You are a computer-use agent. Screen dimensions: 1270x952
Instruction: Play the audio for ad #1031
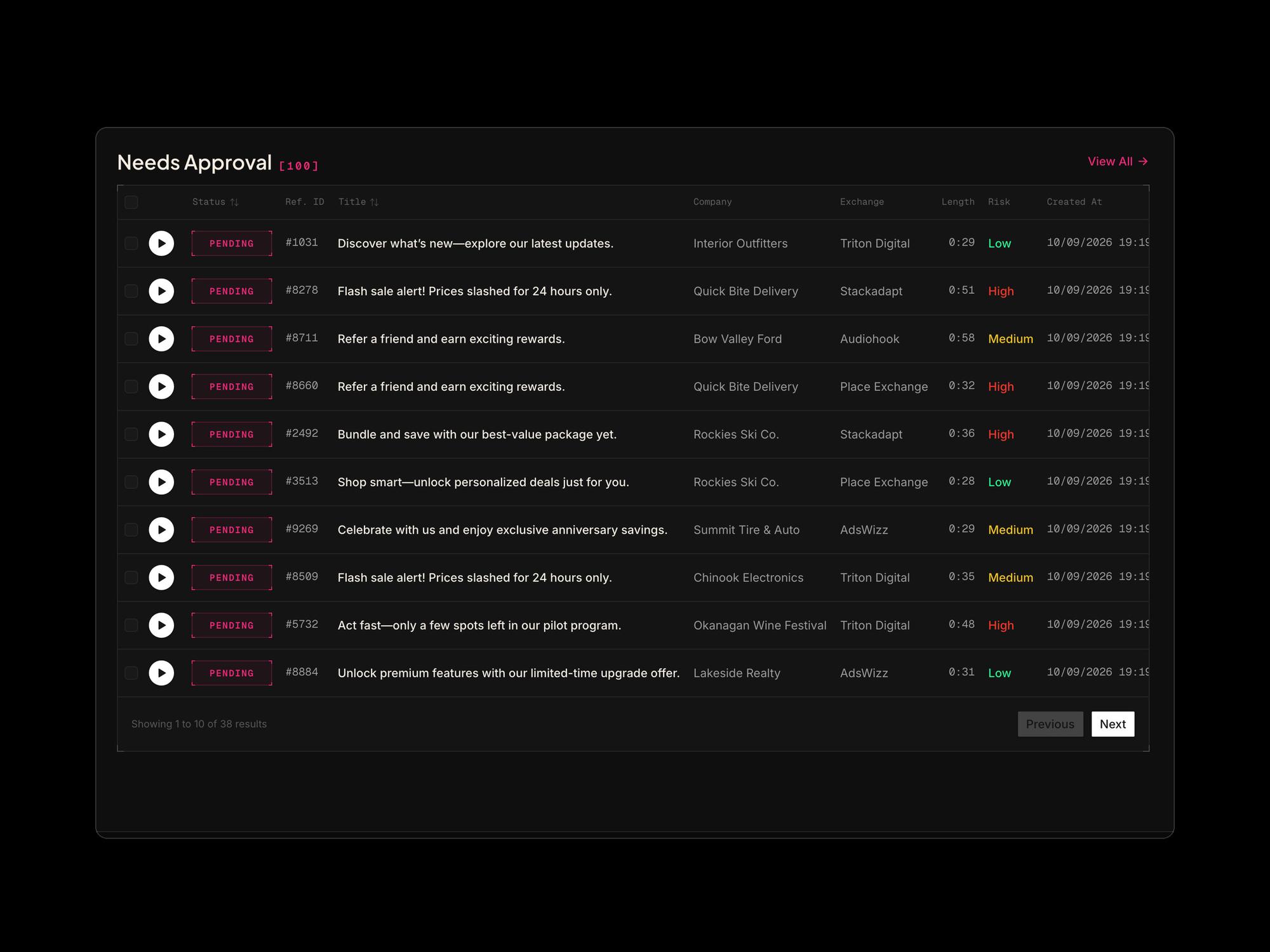(161, 243)
